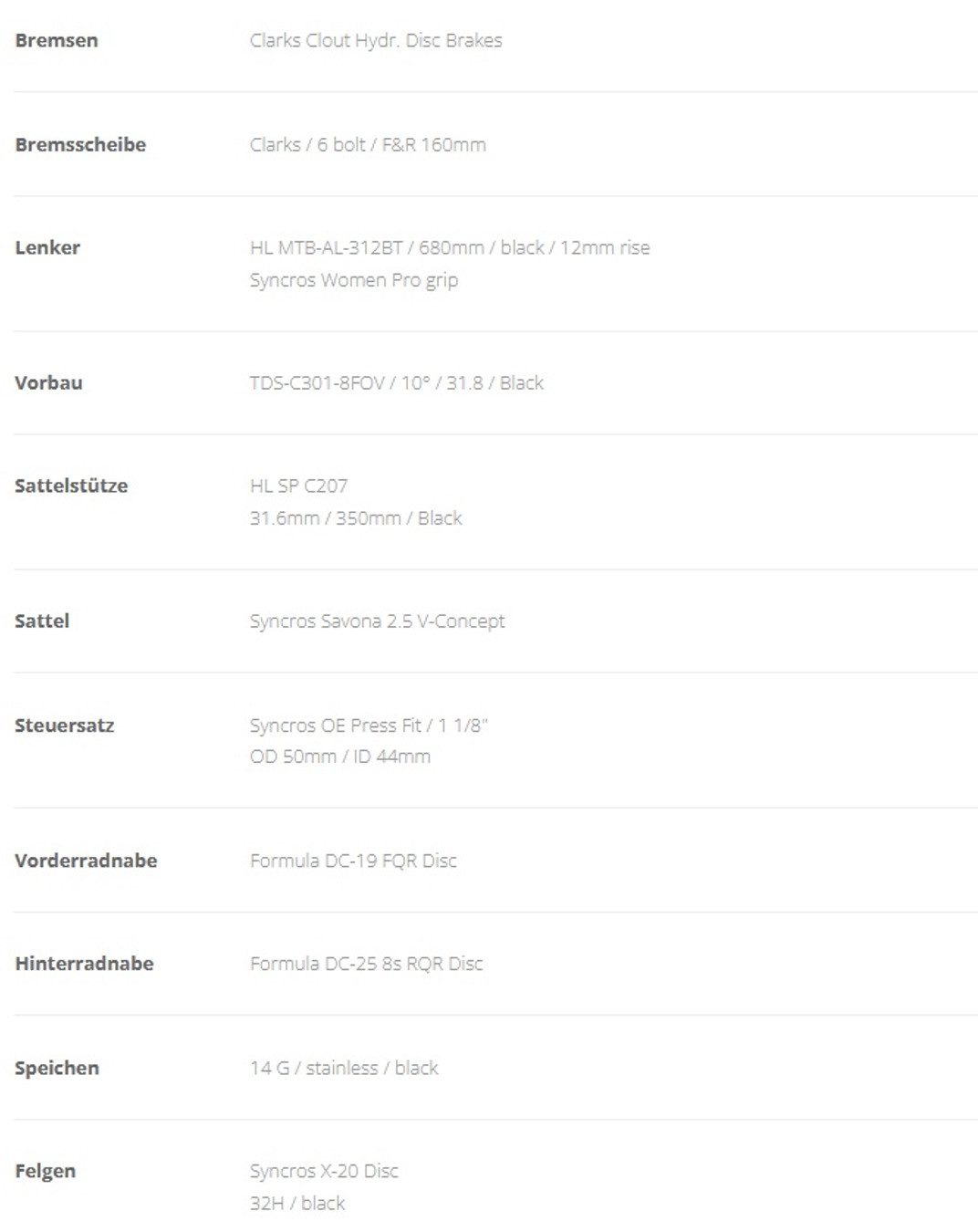
Task: Click the Syncros Women Pro grip line
Action: pos(354,280)
